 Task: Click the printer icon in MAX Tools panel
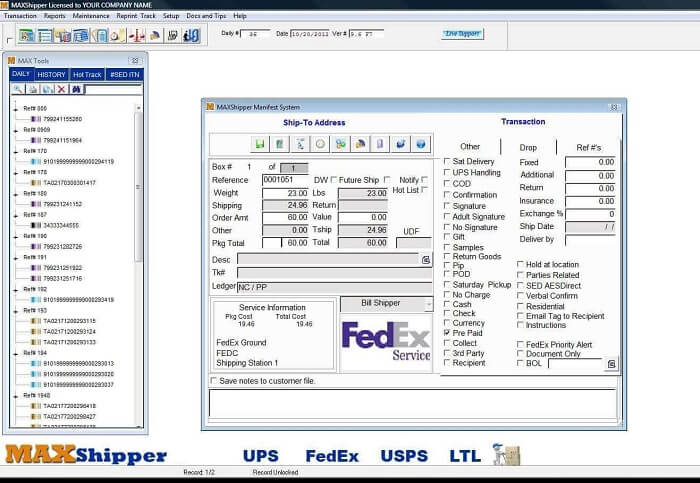click(33, 89)
